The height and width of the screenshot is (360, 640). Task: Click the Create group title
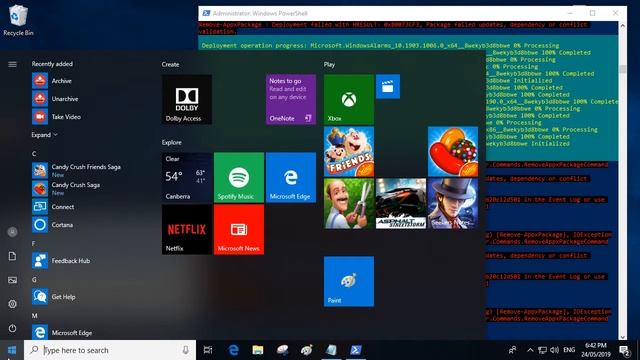click(170, 64)
